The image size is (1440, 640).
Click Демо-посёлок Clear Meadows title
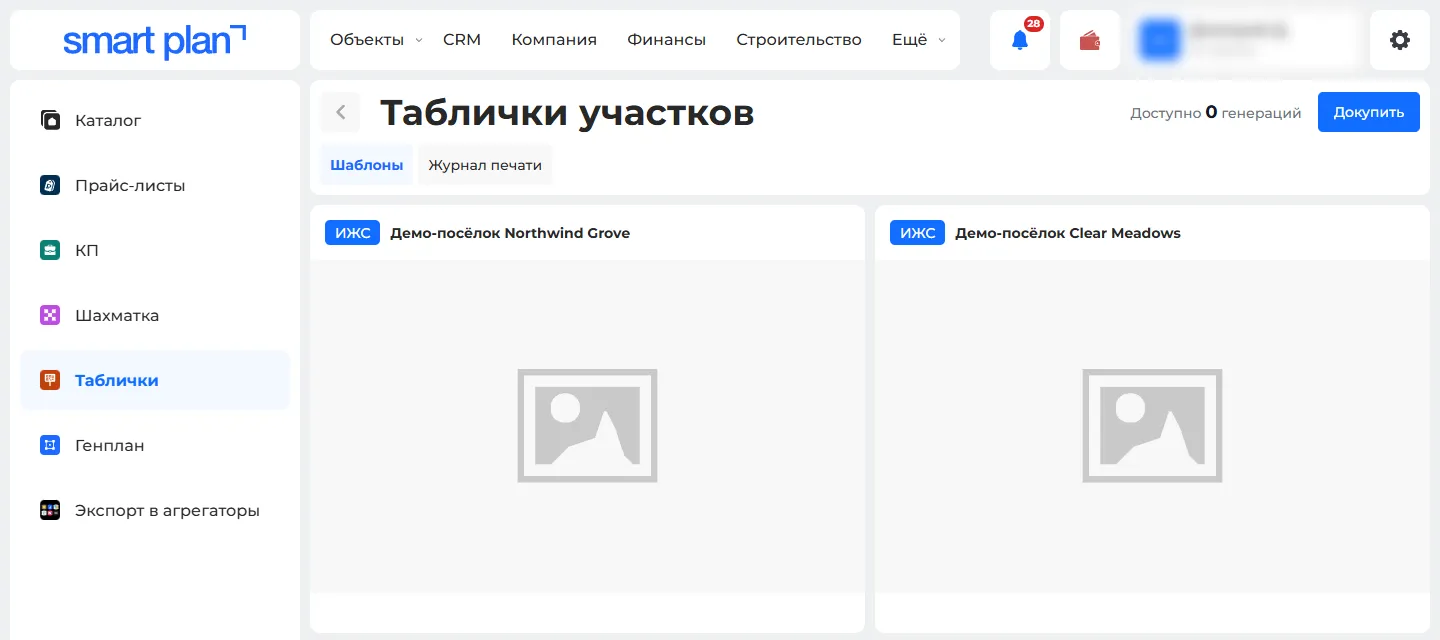click(x=1068, y=233)
